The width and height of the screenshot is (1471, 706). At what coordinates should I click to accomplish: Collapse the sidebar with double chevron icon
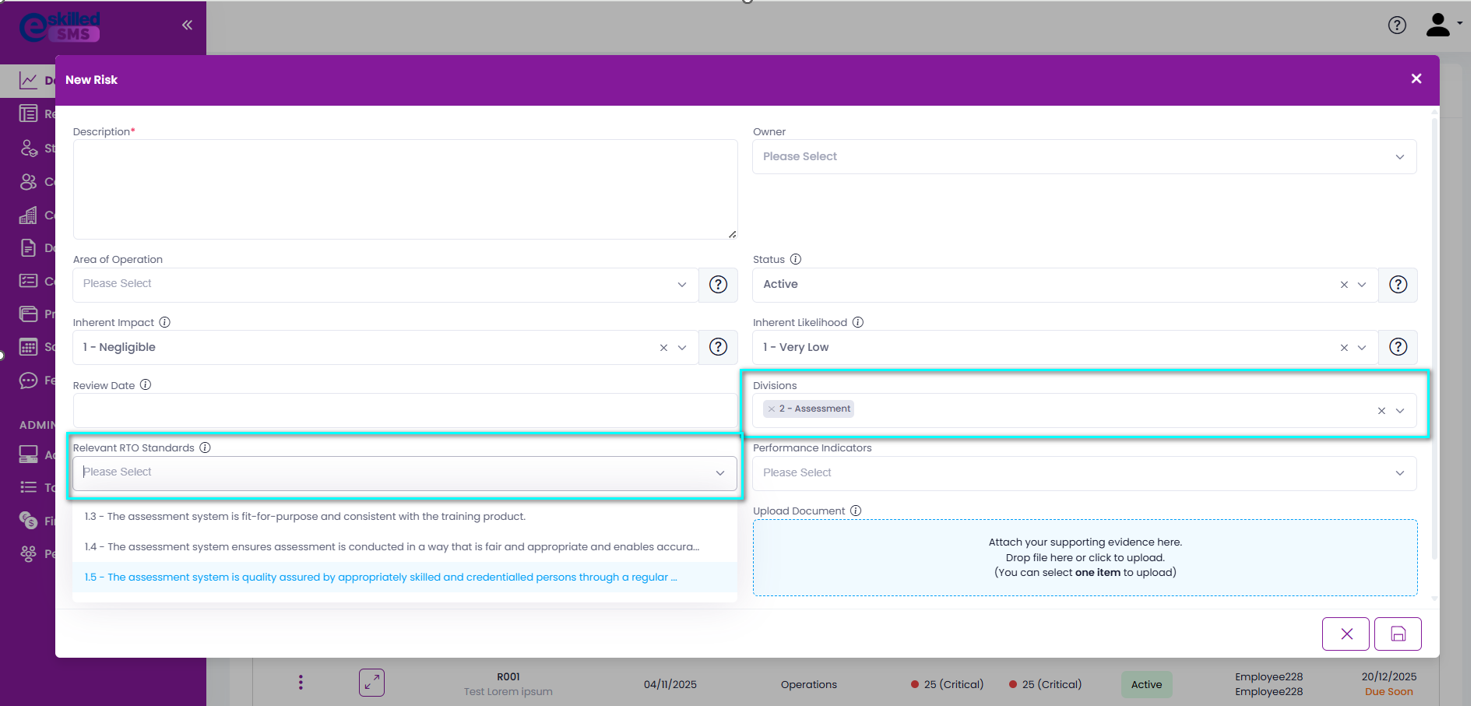pyautogui.click(x=187, y=25)
